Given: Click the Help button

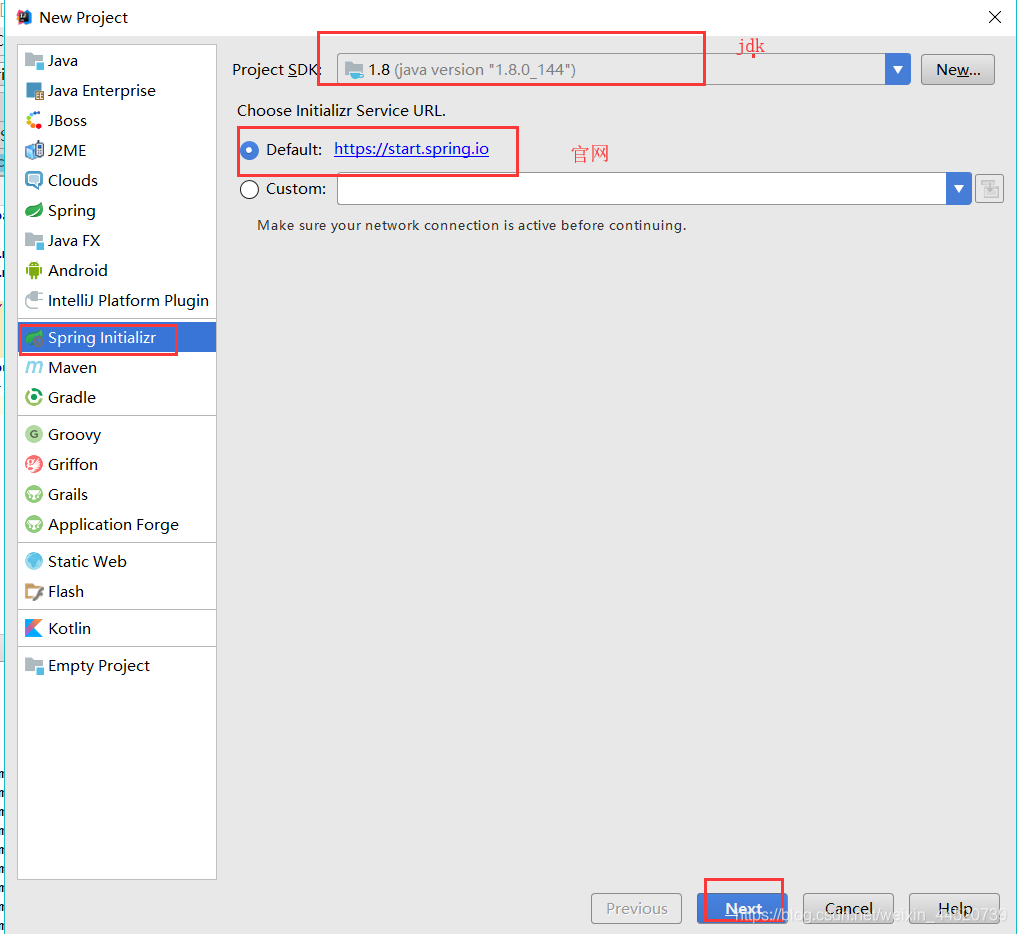Looking at the screenshot, I should (x=955, y=908).
